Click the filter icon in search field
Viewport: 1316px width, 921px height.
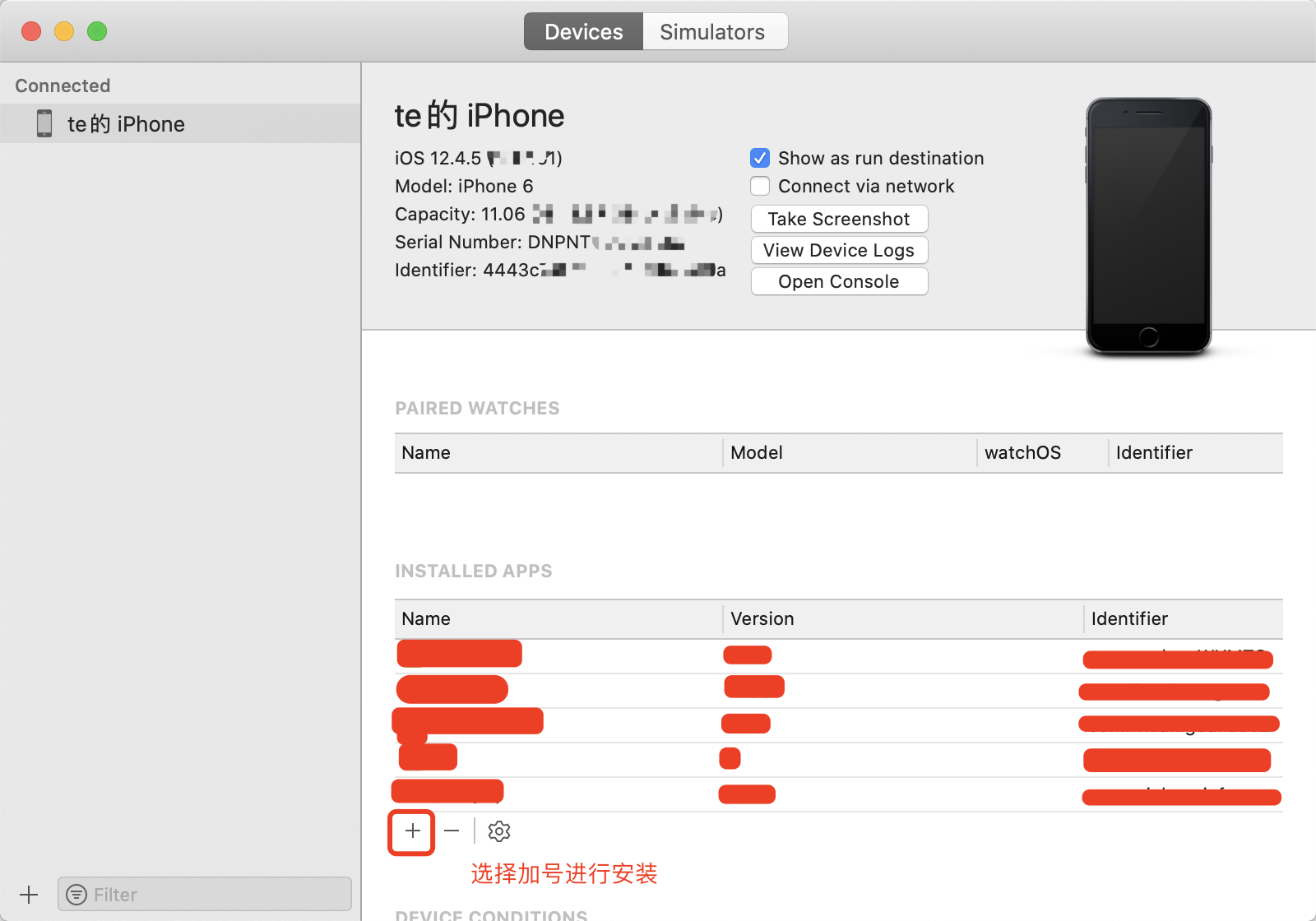(76, 895)
